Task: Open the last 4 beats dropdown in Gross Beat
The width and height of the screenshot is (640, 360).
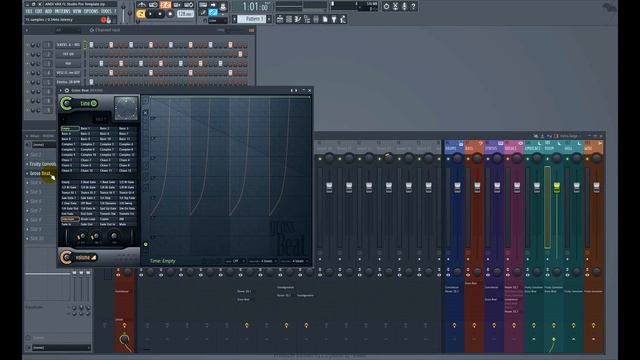Action: tap(293, 261)
